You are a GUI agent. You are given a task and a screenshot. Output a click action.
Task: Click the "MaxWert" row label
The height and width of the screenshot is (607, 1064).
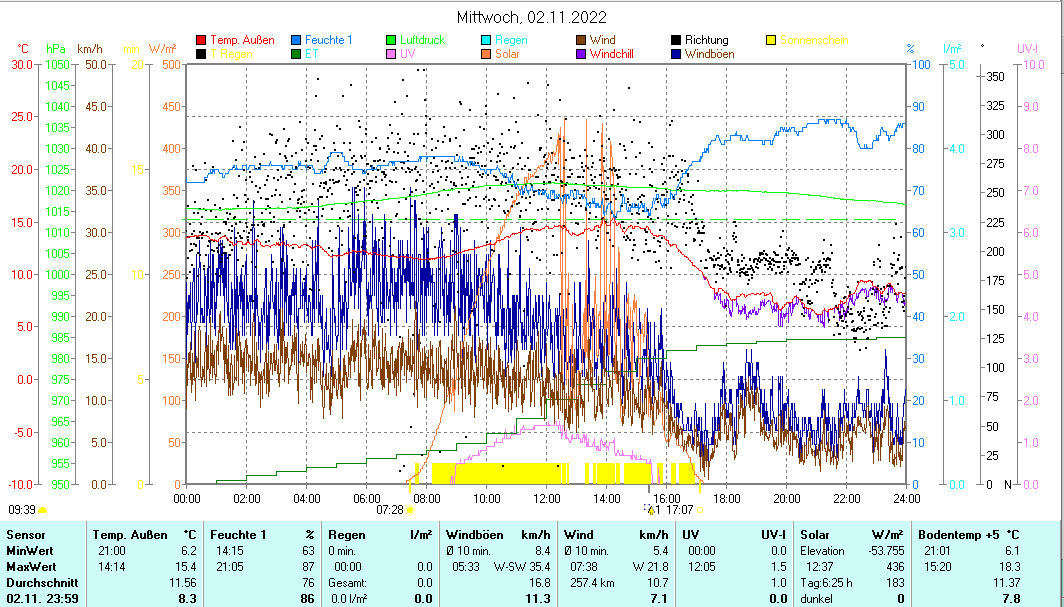pos(31,566)
